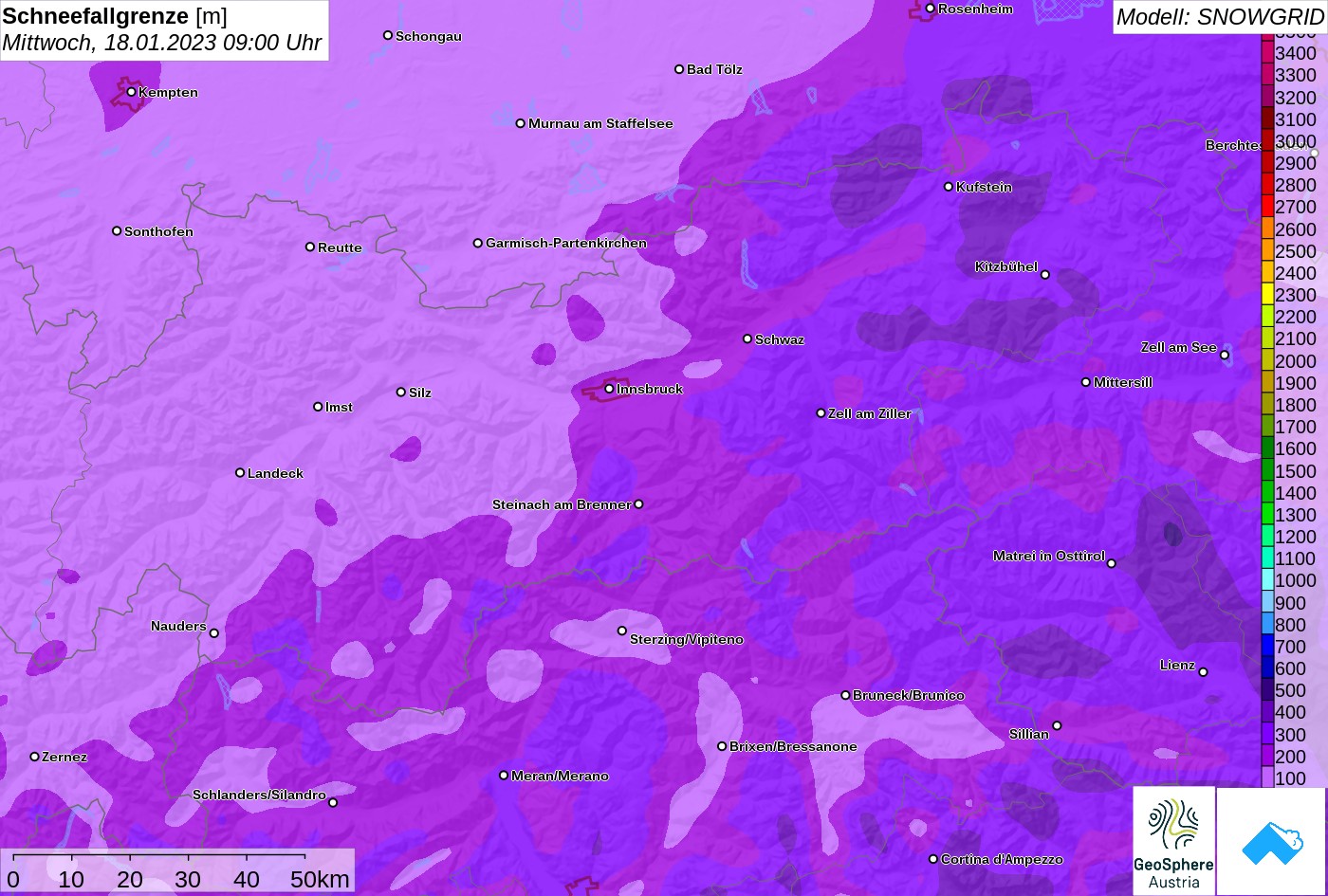Select the Rosenheim label

975,9
